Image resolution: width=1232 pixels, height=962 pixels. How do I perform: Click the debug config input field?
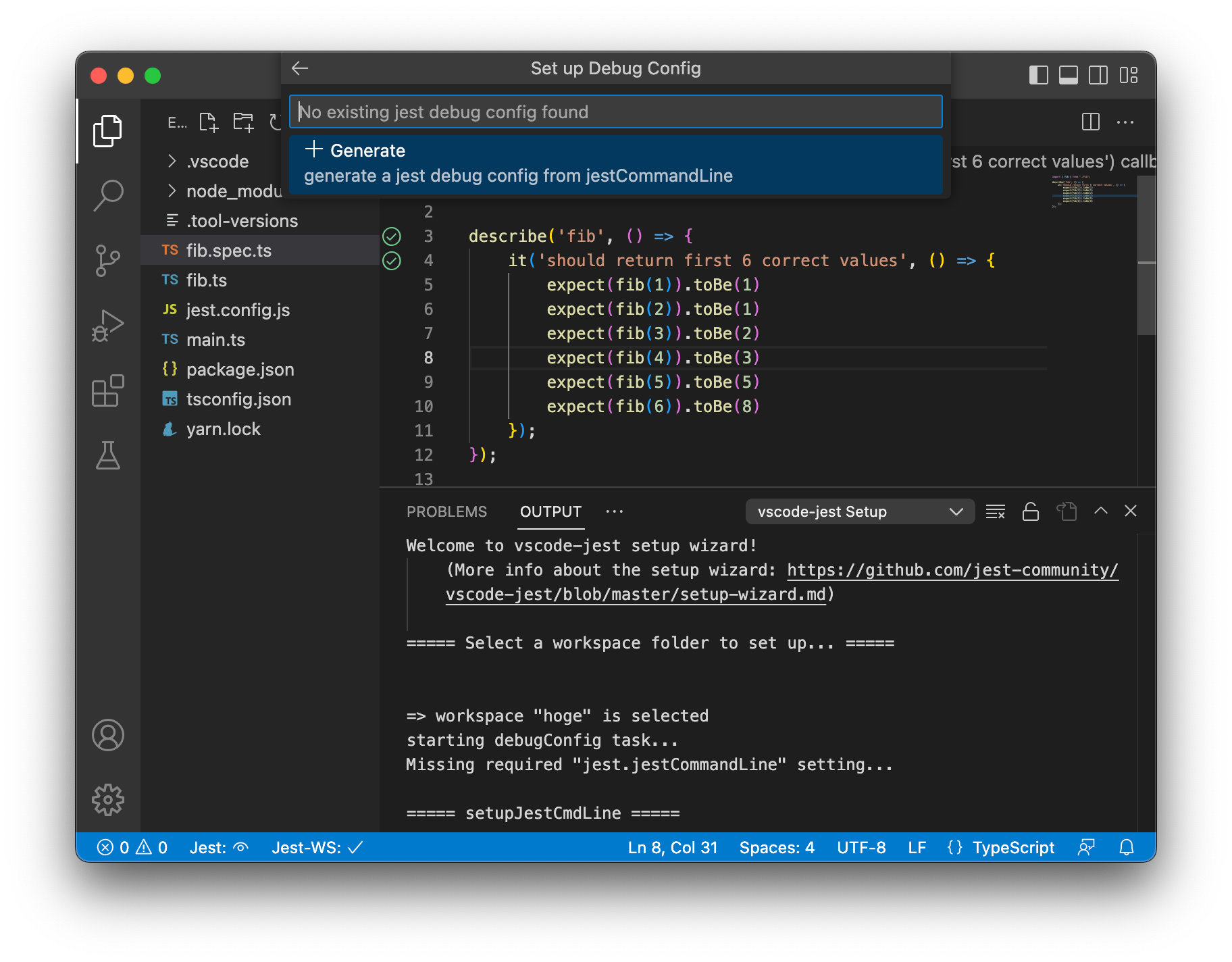click(615, 112)
